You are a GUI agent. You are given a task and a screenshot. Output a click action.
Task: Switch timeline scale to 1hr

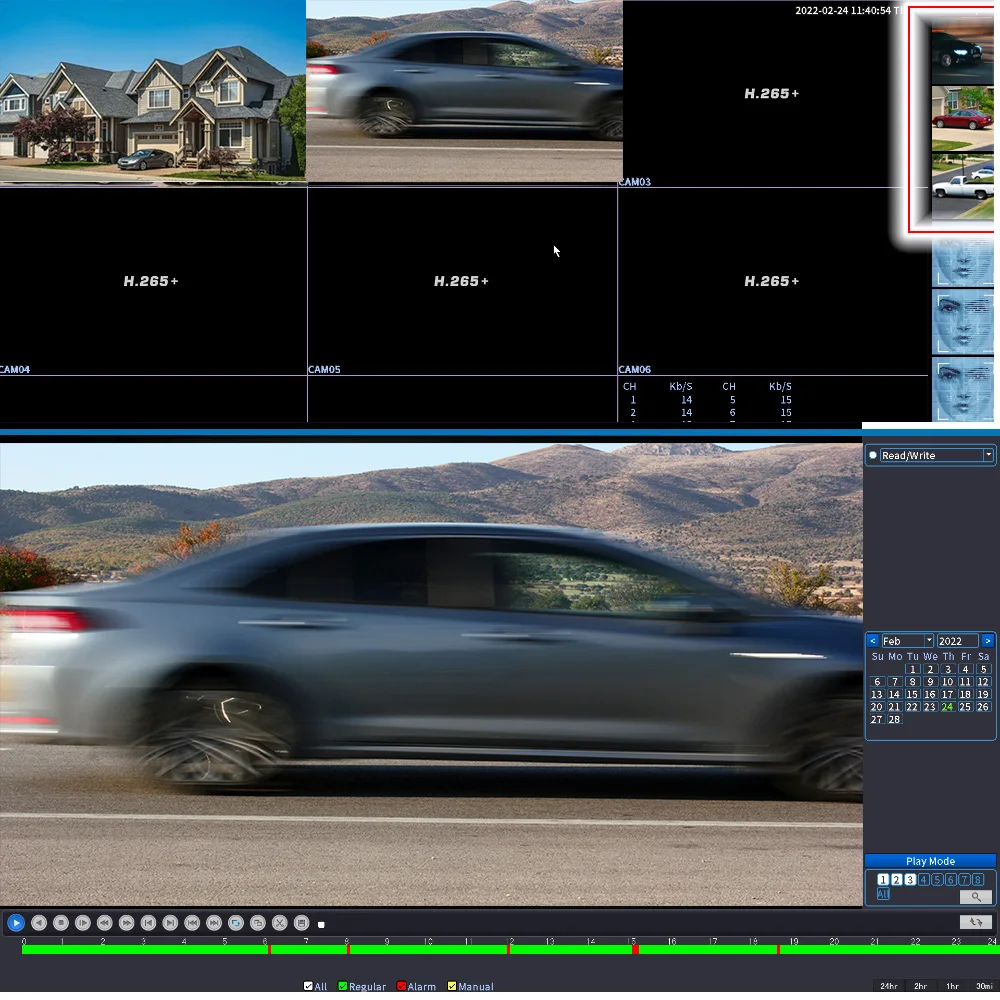tap(952, 986)
